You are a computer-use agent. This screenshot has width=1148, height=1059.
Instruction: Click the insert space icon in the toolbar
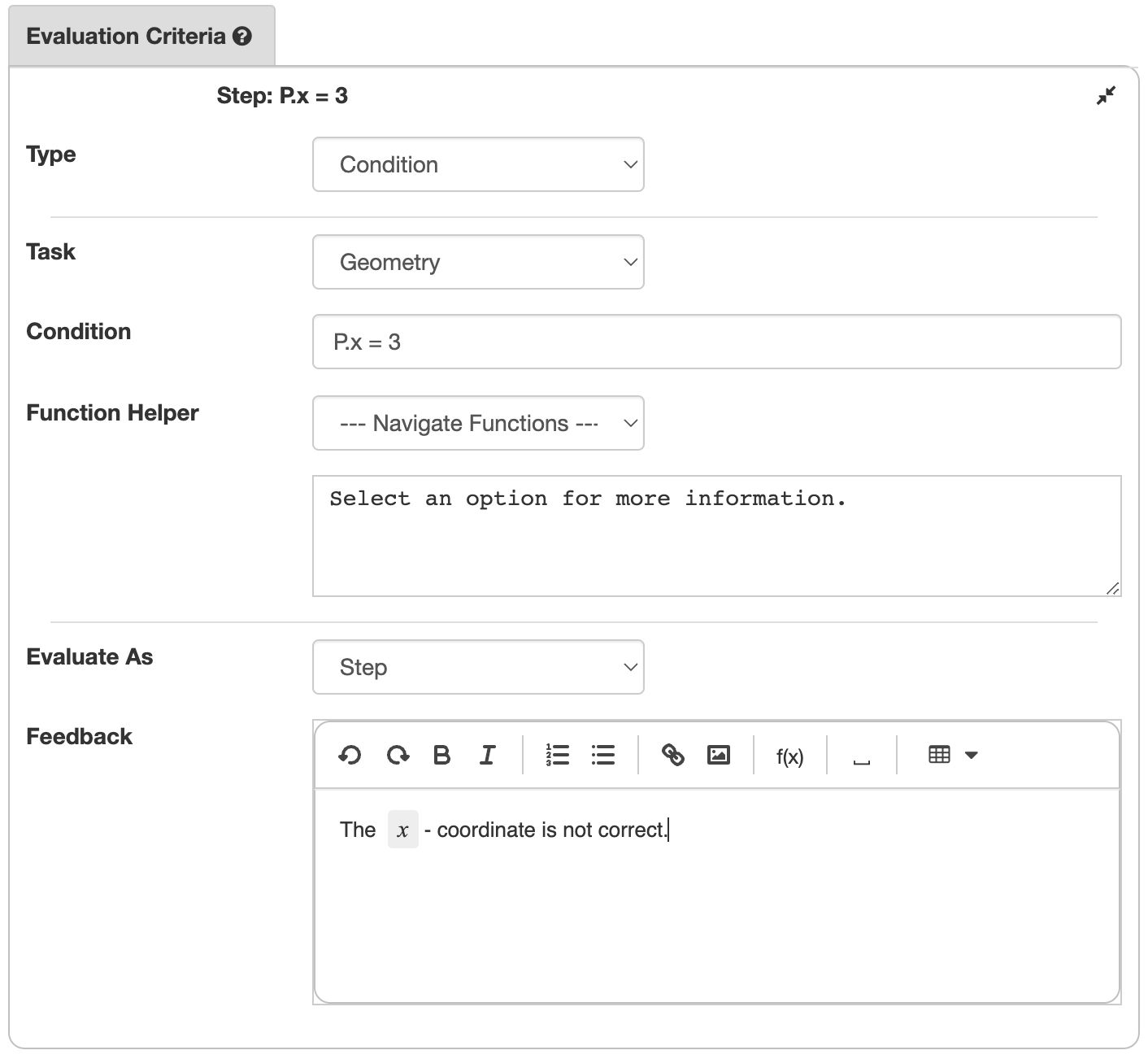click(x=860, y=757)
